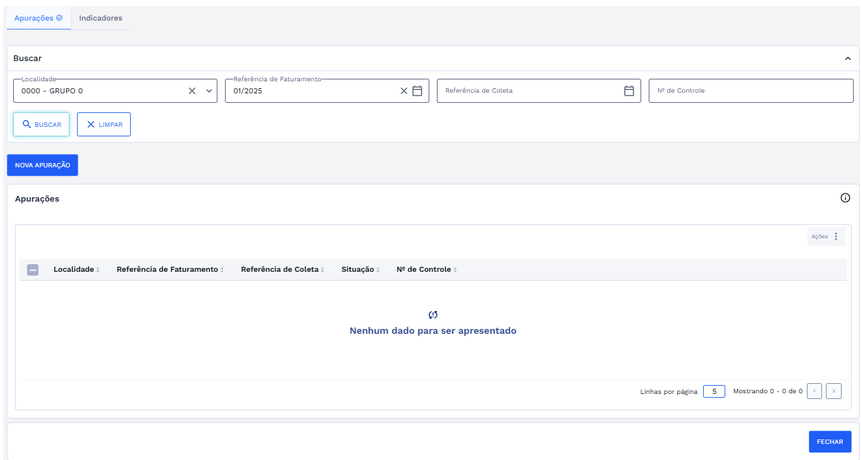Go to next page of results
The height and width of the screenshot is (460, 861).
point(833,391)
